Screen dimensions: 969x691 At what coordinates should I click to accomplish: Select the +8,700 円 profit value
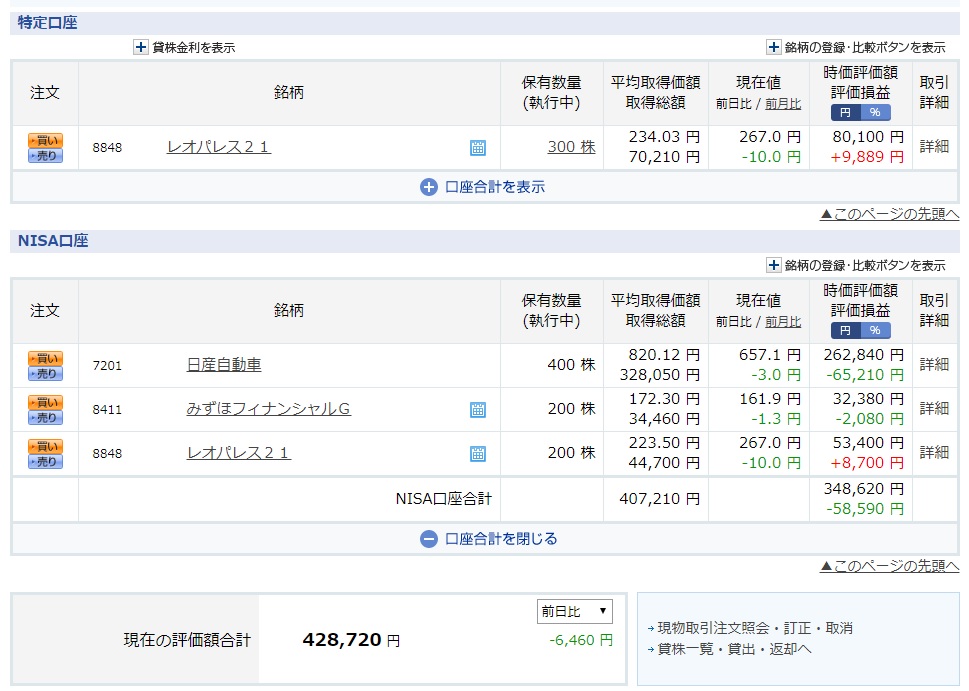pyautogui.click(x=866, y=463)
